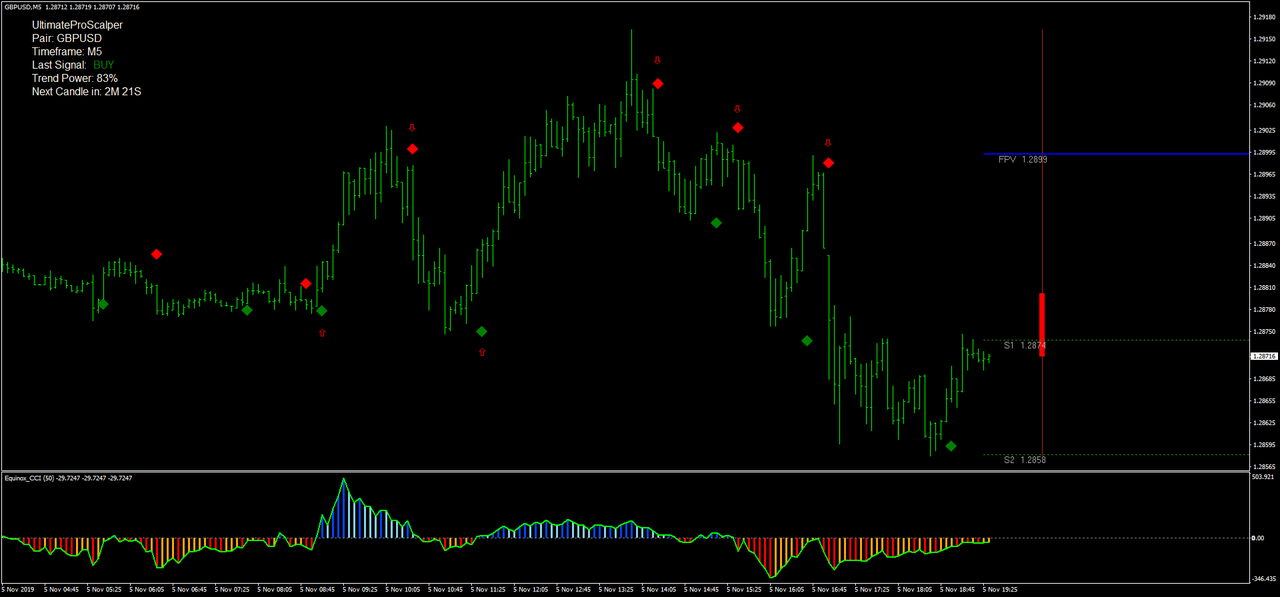Click the red sell diamond at the chart's highest peak

click(657, 84)
